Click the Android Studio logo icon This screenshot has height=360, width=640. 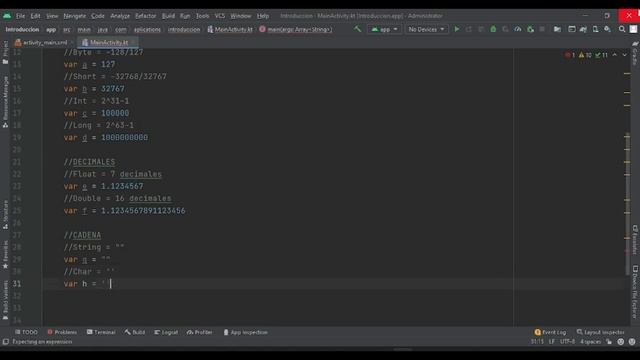[x=7, y=16]
